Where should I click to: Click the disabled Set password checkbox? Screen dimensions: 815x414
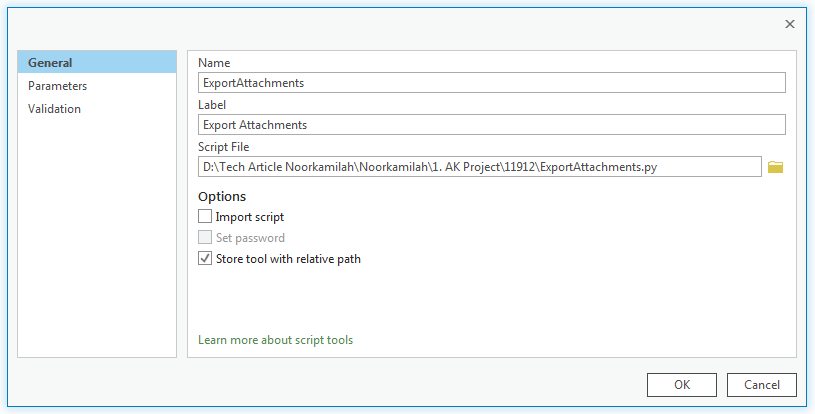(205, 237)
